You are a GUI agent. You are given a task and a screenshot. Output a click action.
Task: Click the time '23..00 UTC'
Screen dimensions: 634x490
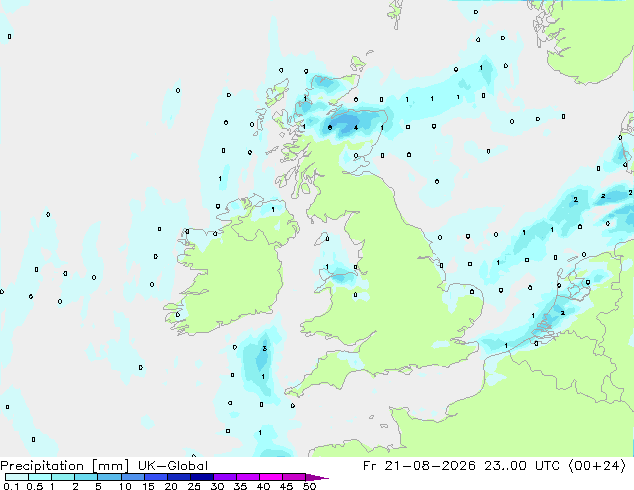coord(522,466)
